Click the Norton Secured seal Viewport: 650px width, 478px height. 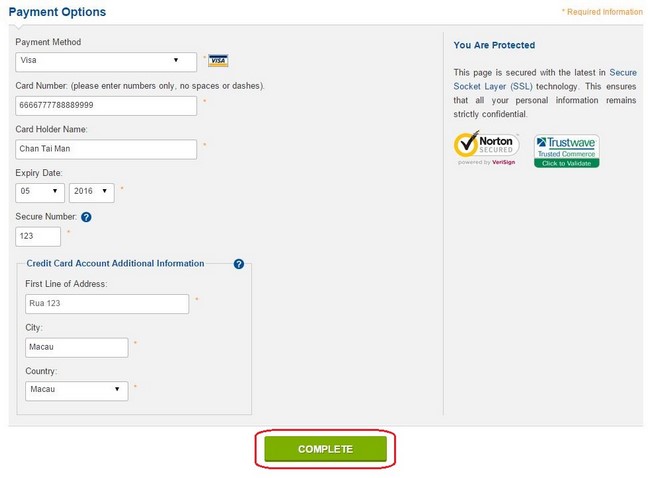487,149
